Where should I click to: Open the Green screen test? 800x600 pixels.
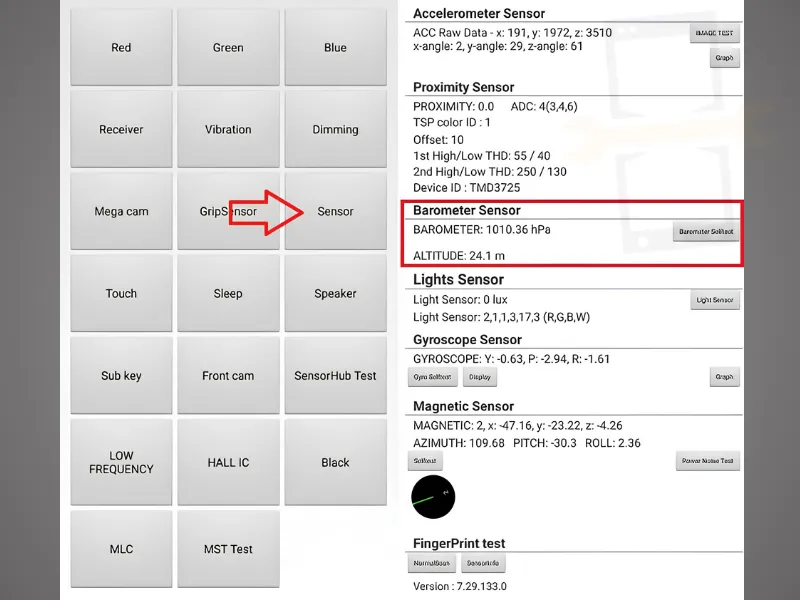228,47
